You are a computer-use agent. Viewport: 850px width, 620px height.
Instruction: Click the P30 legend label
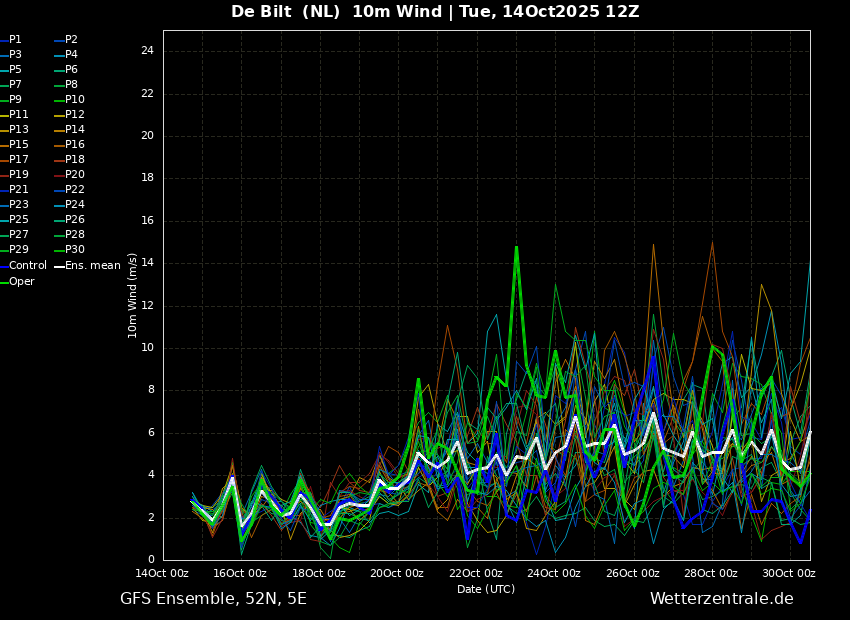[69, 250]
